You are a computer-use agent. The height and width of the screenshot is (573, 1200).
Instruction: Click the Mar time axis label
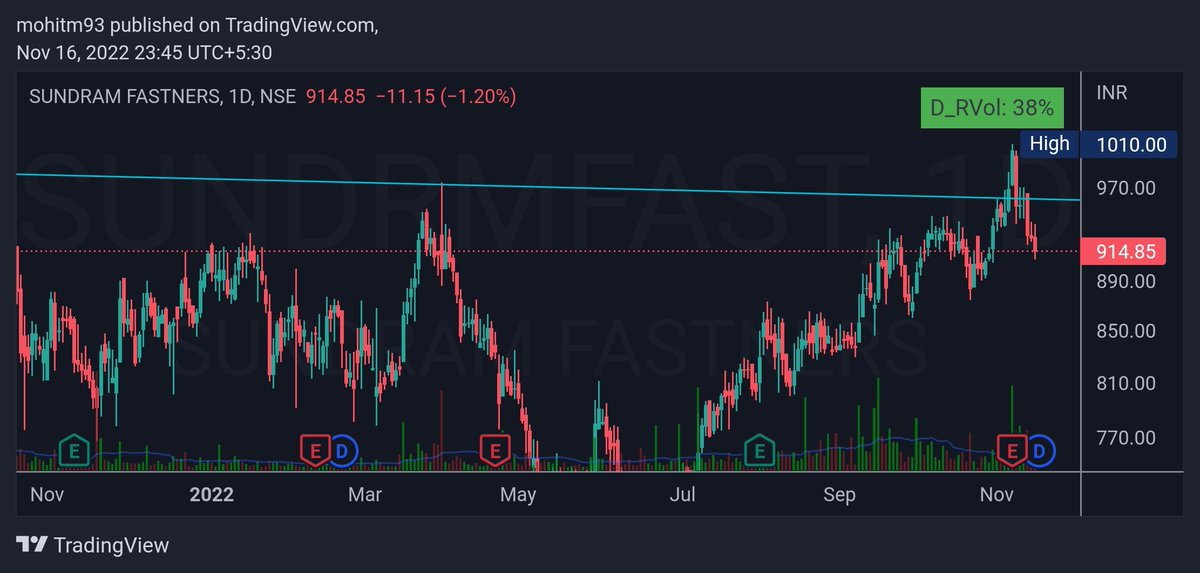366,495
